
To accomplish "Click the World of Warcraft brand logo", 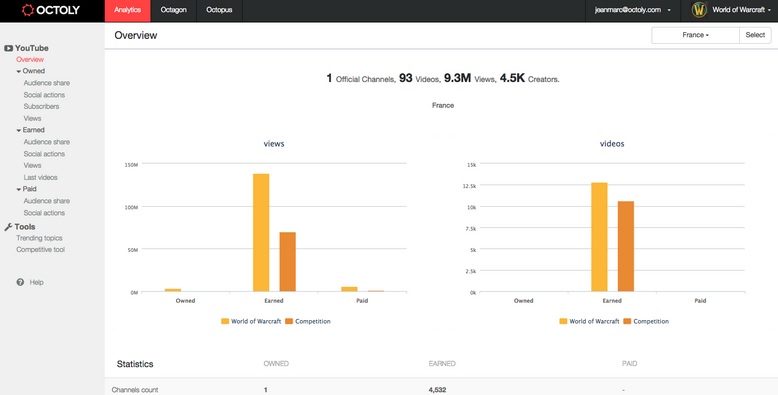I will coord(699,10).
